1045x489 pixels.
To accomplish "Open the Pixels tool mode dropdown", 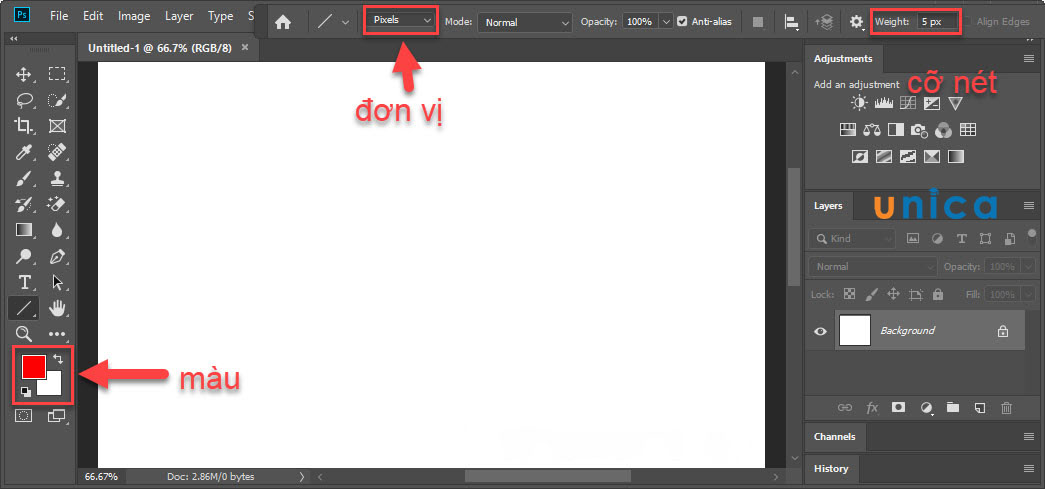I will click(401, 20).
